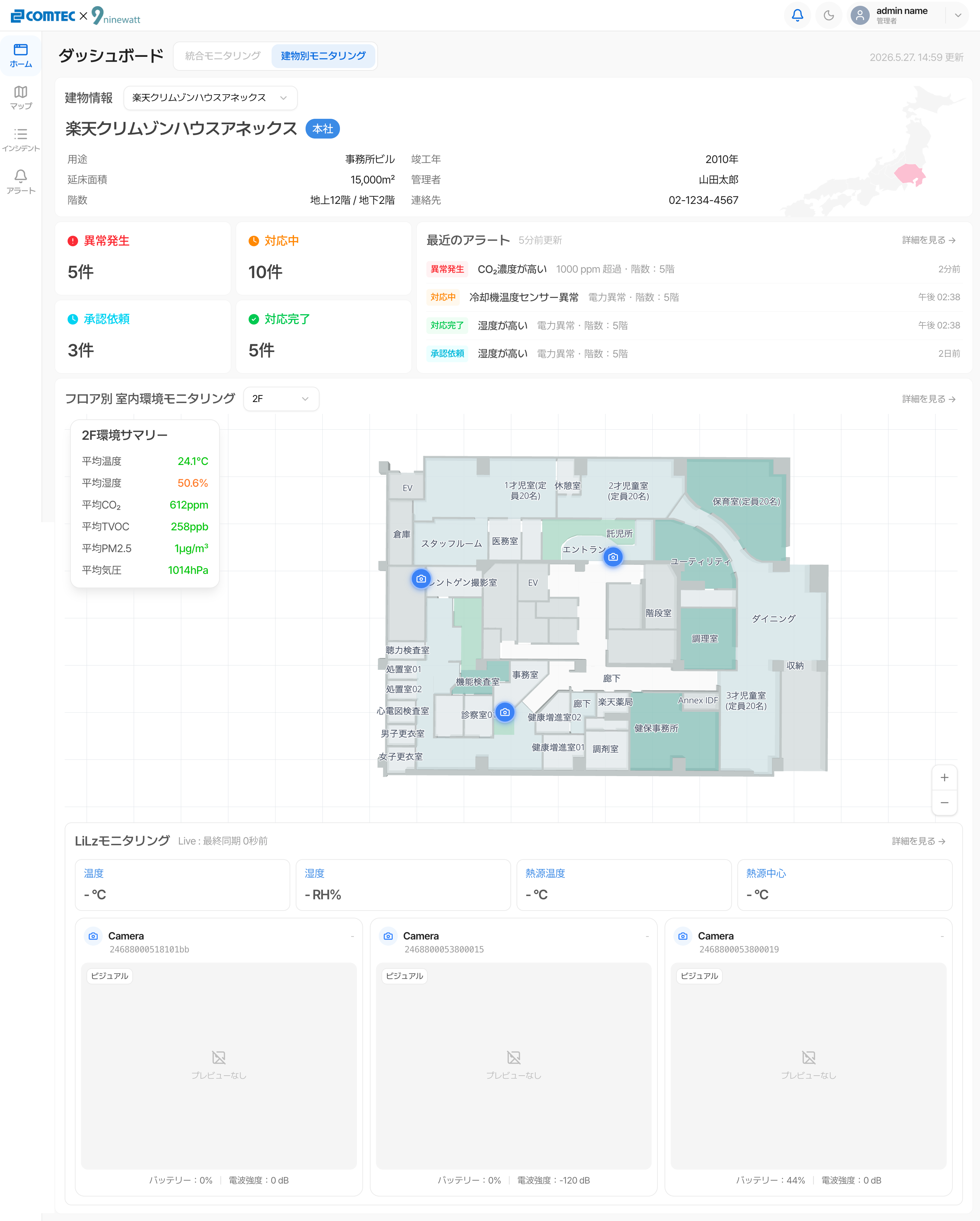Select the 建物別モニタリング tab
The height and width of the screenshot is (1221, 980).
(x=323, y=55)
